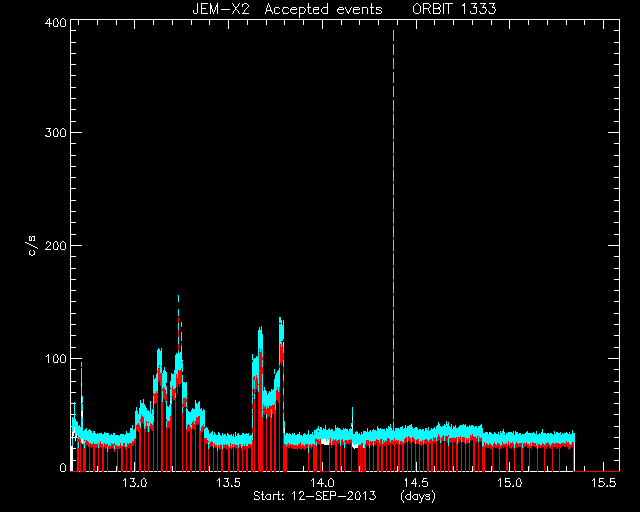Image resolution: width=640 pixels, height=512 pixels.
Task: Click the '14.0' x-axis tick label
Action: 322,483
